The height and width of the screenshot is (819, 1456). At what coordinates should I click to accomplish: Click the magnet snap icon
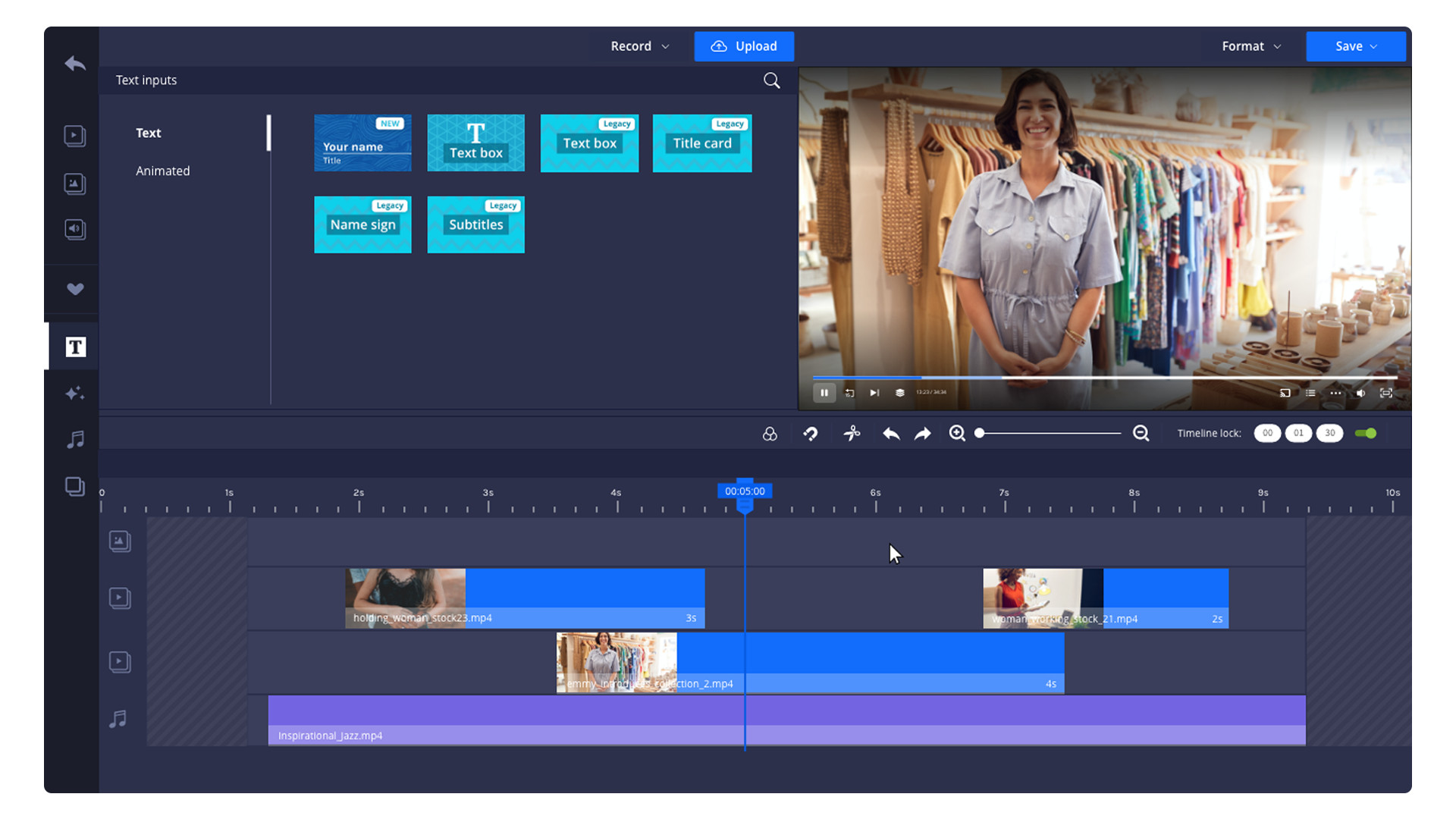pyautogui.click(x=811, y=433)
